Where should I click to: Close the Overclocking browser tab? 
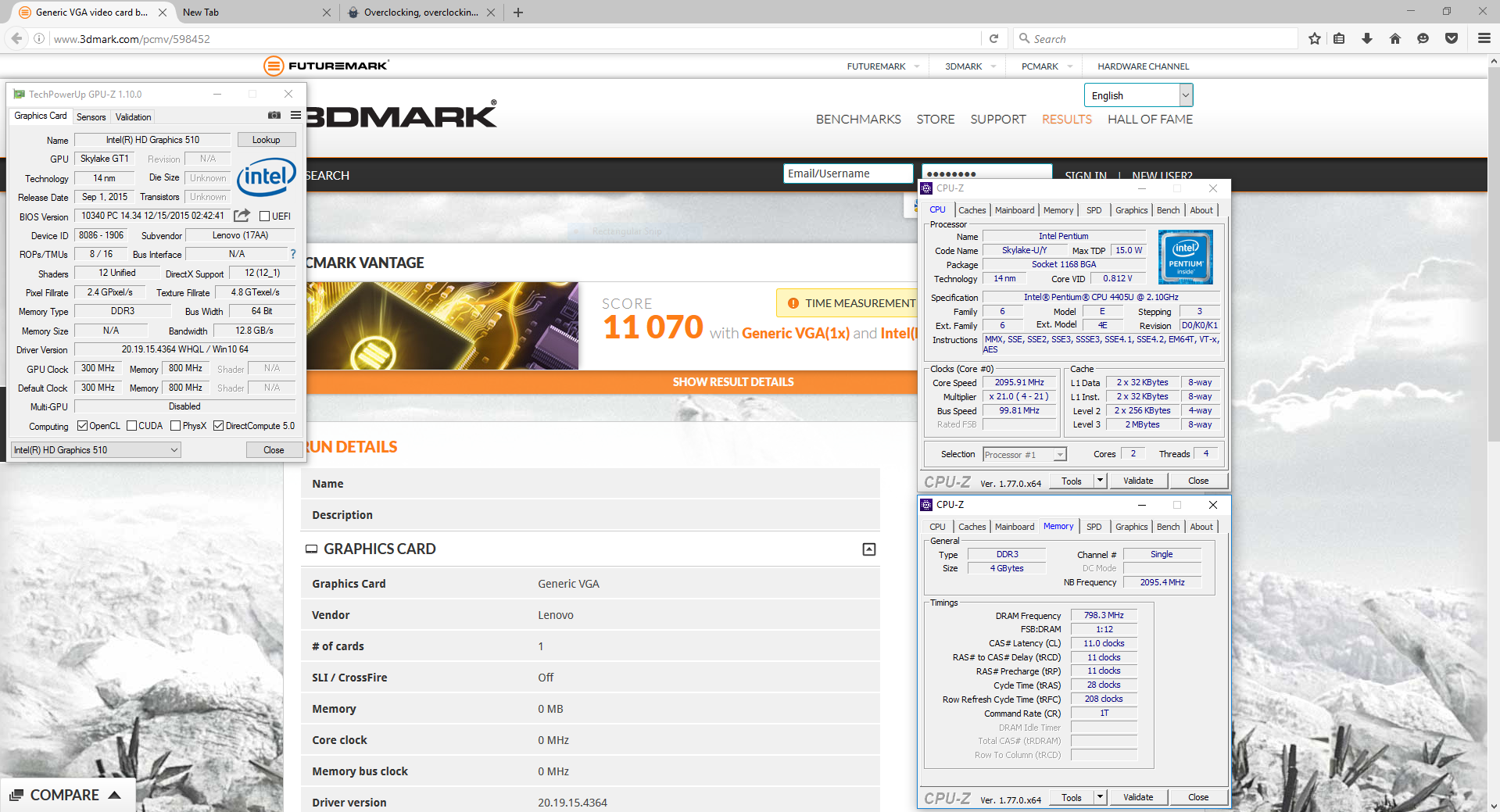(x=491, y=13)
